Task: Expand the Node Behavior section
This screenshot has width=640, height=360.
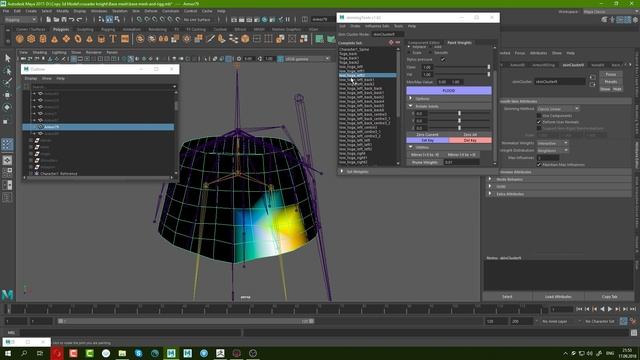Action: (490, 179)
